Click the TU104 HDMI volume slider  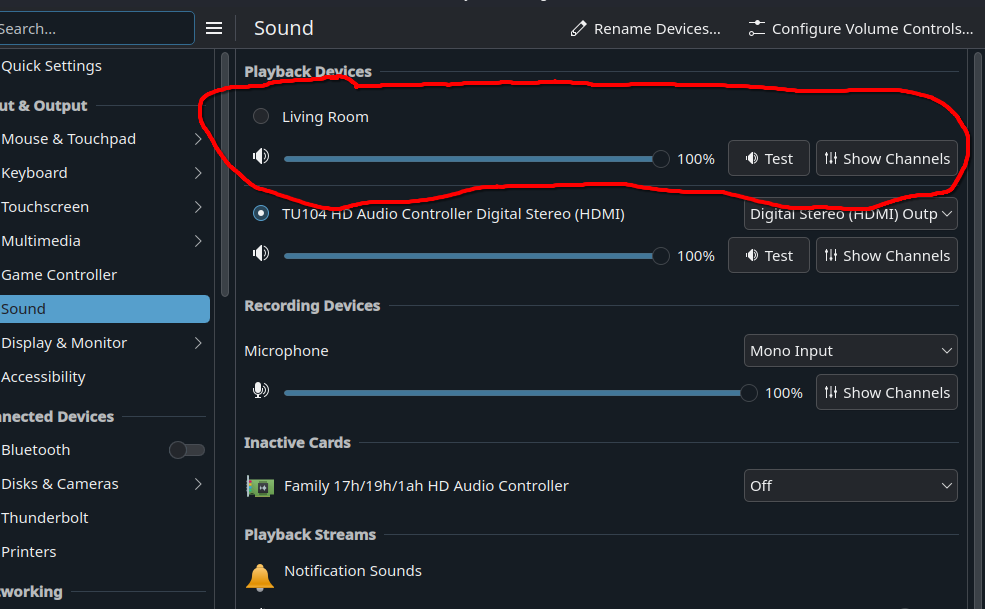[476, 256]
